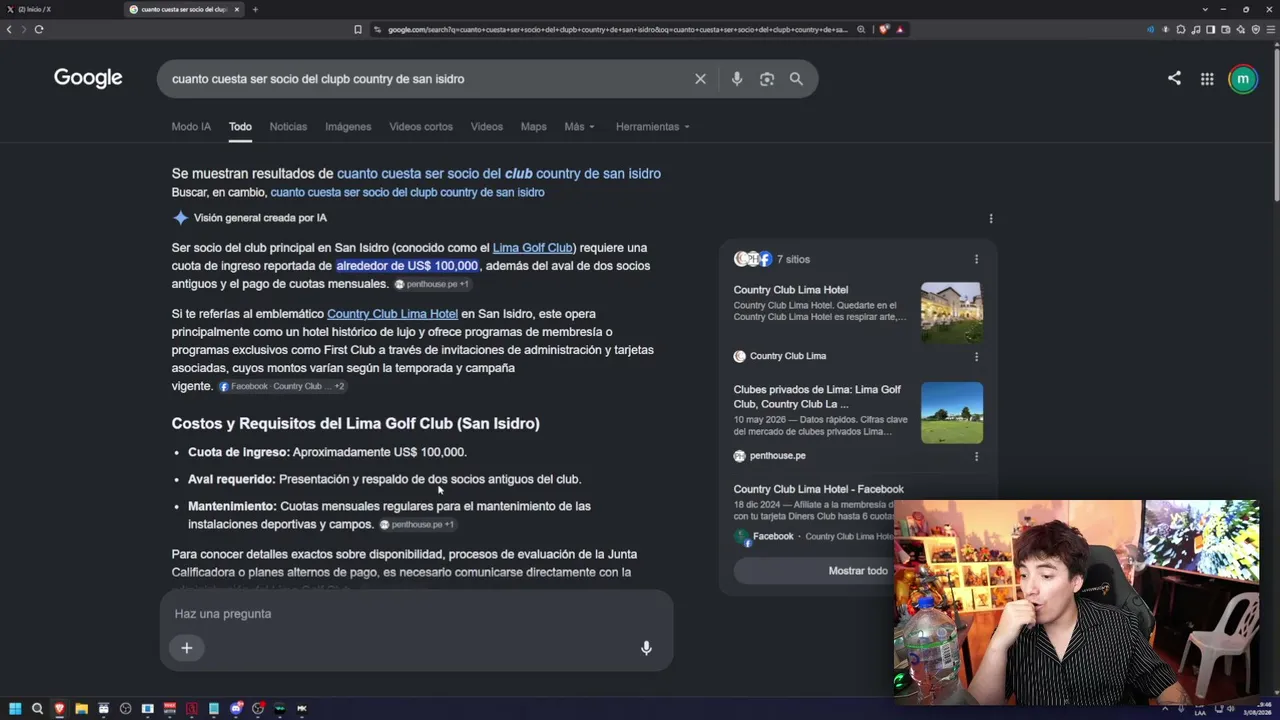Close the active Google search tab
The height and width of the screenshot is (720, 1280).
click(x=237, y=9)
